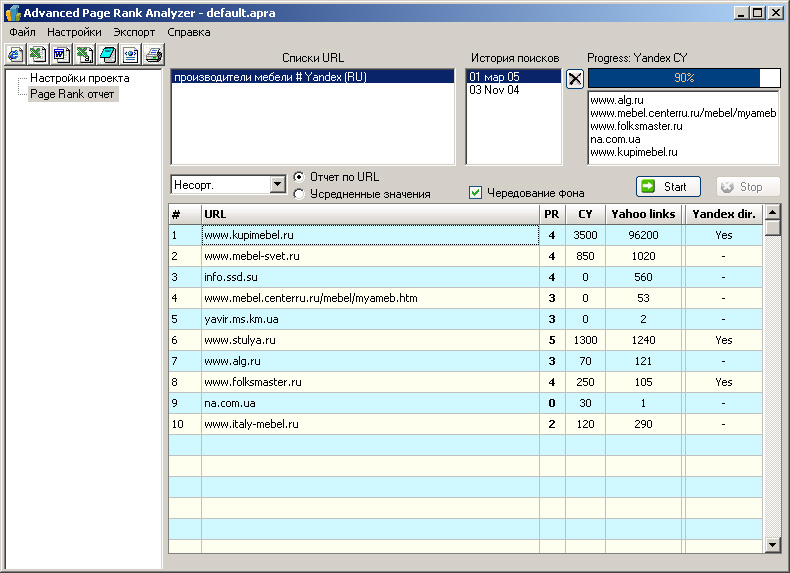Select the yavir.ms.km.ua URL cell

(370, 319)
